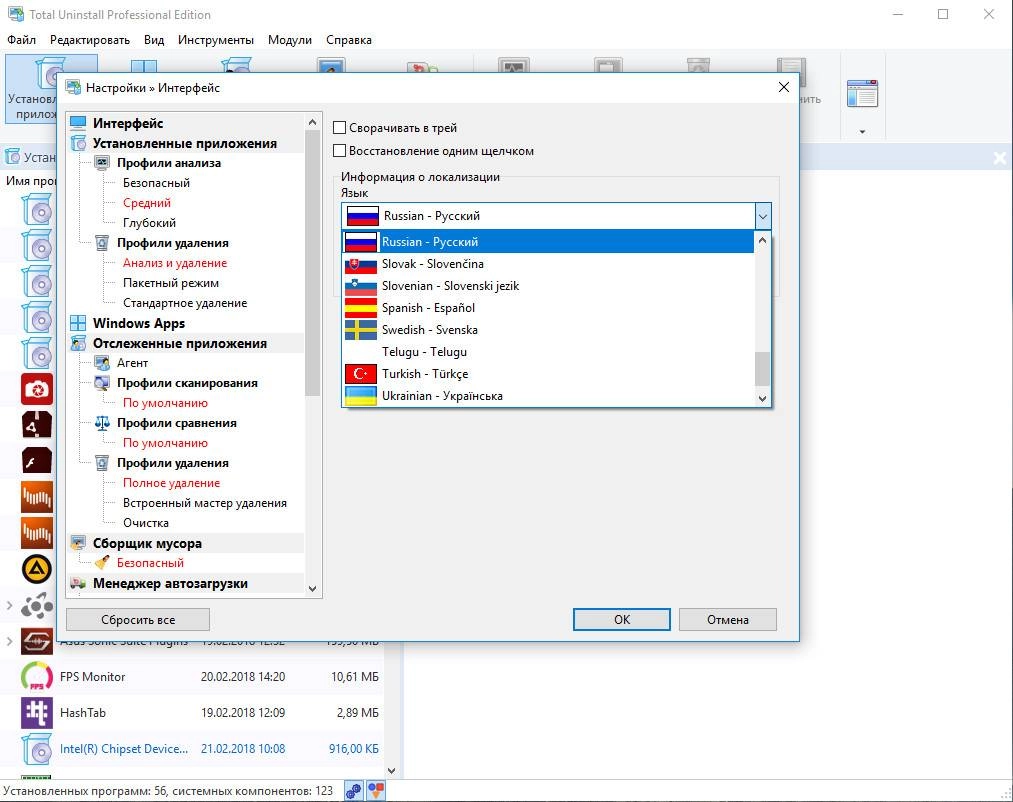Click the Менеджер автозагрузки icon
This screenshot has height=802, width=1013.
(78, 584)
